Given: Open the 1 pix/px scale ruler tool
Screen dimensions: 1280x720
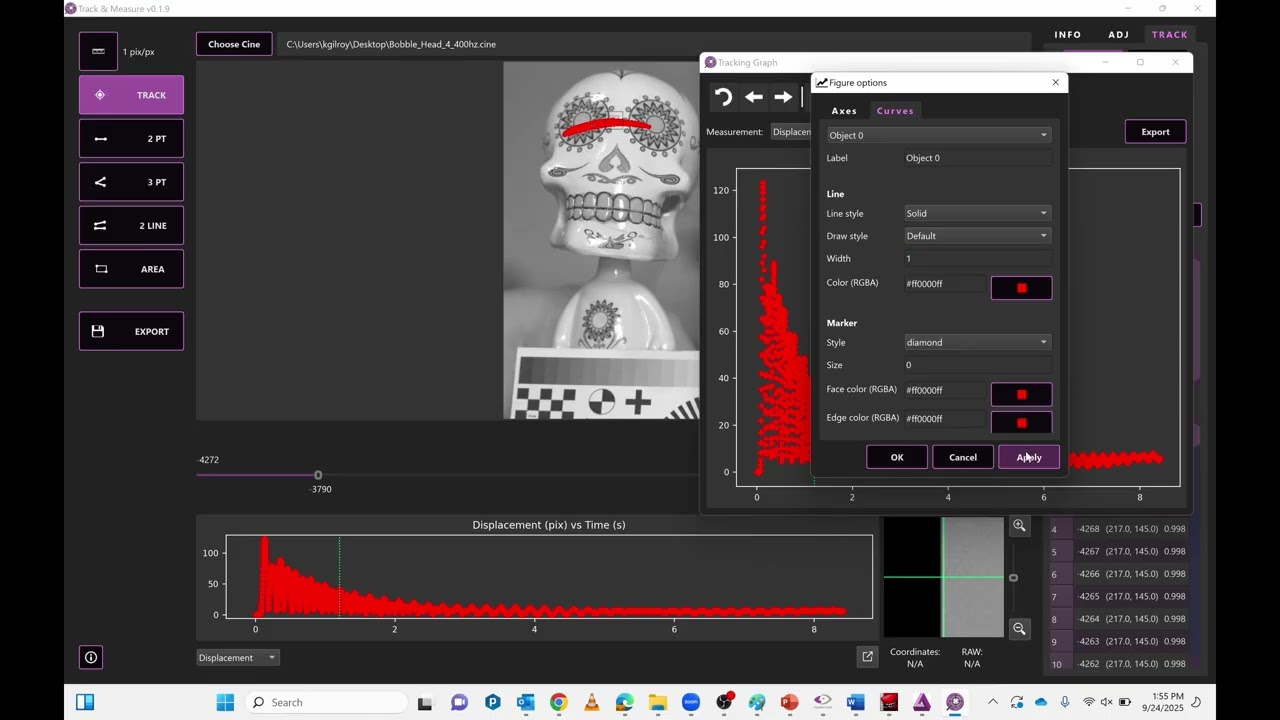Looking at the screenshot, I should click(x=98, y=51).
